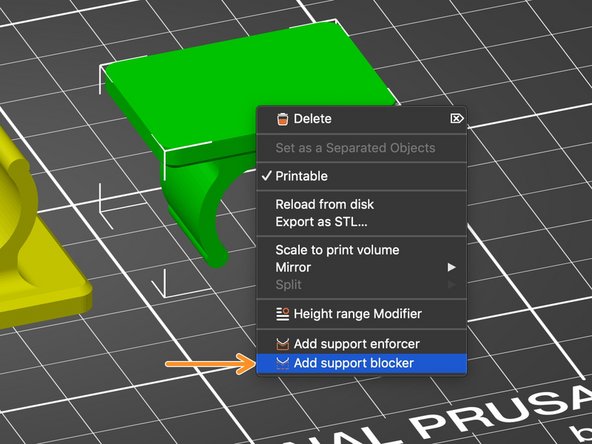Click the Delete trash can icon
592x444 pixels.
(x=282, y=119)
